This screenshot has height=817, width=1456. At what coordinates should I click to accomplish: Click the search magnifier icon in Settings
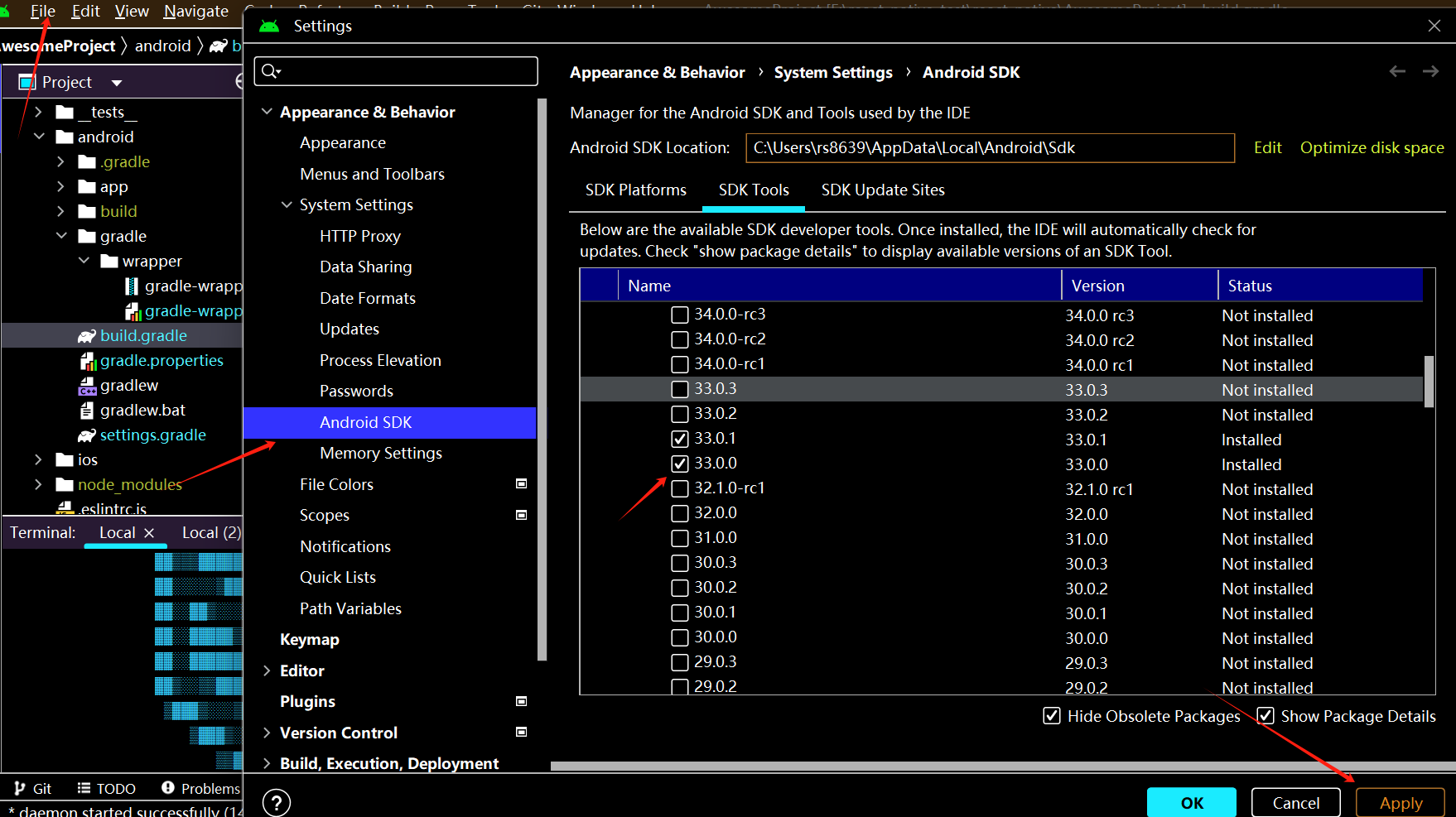(271, 71)
